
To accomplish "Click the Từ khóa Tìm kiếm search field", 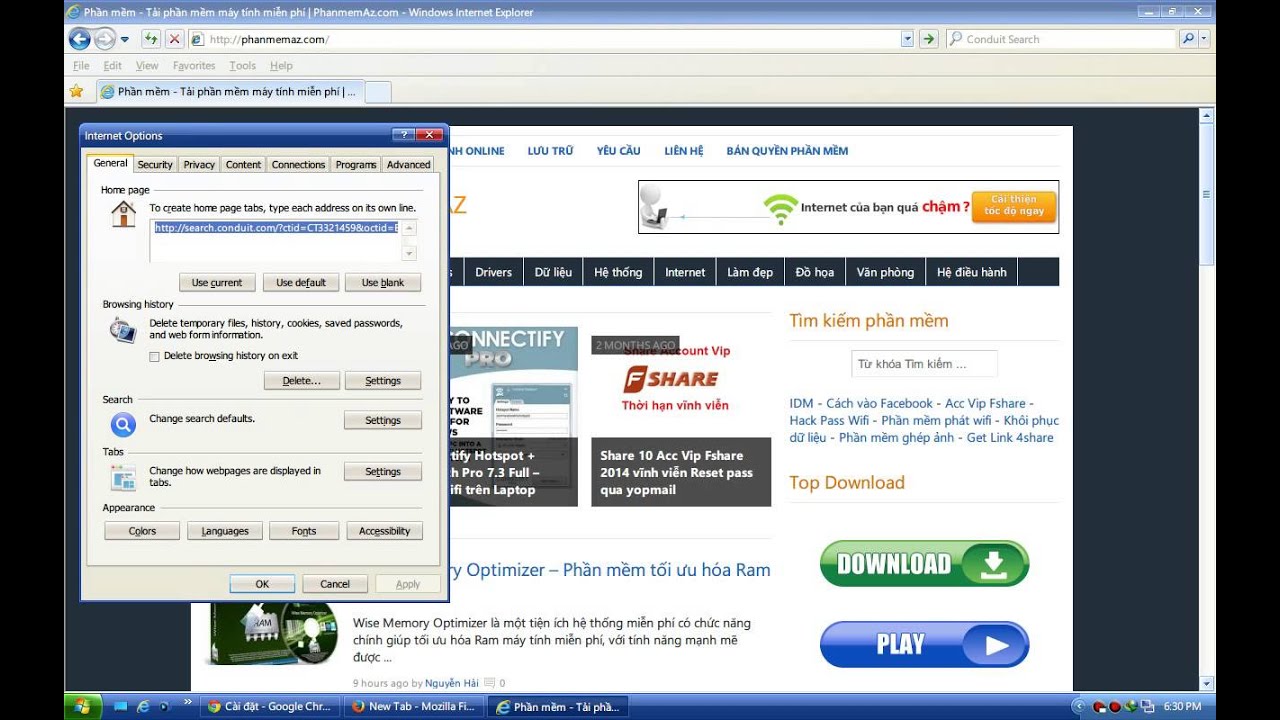I will click(x=924, y=364).
